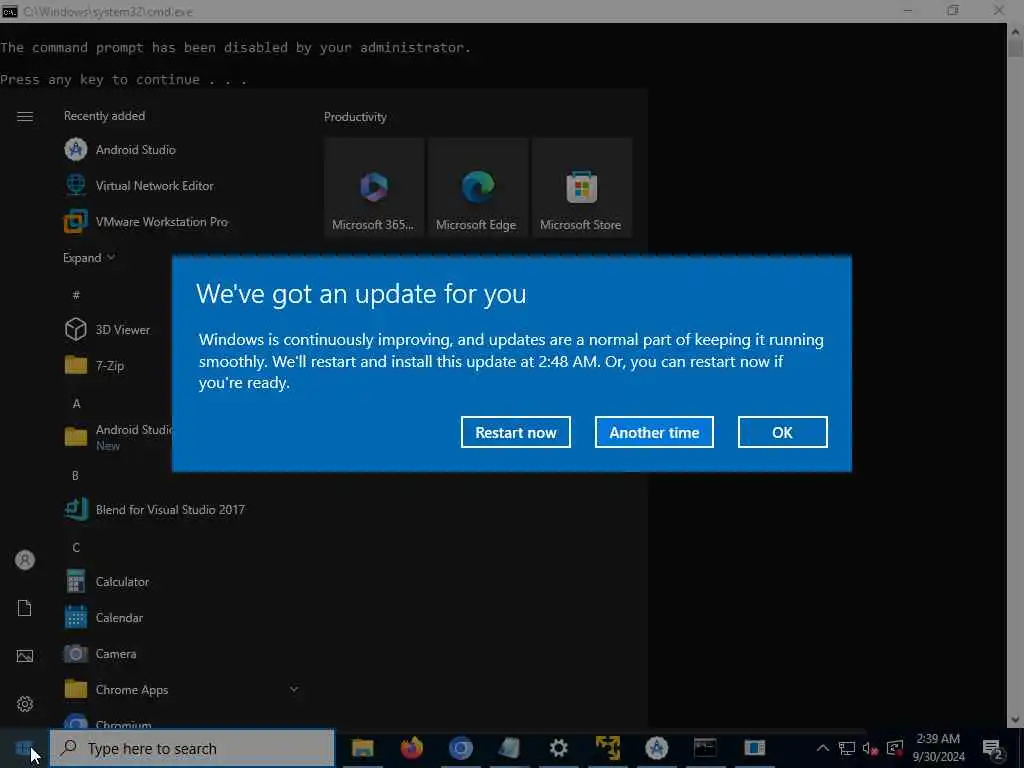
Task: Open the yellow arrows taskbar icon
Action: point(607,748)
